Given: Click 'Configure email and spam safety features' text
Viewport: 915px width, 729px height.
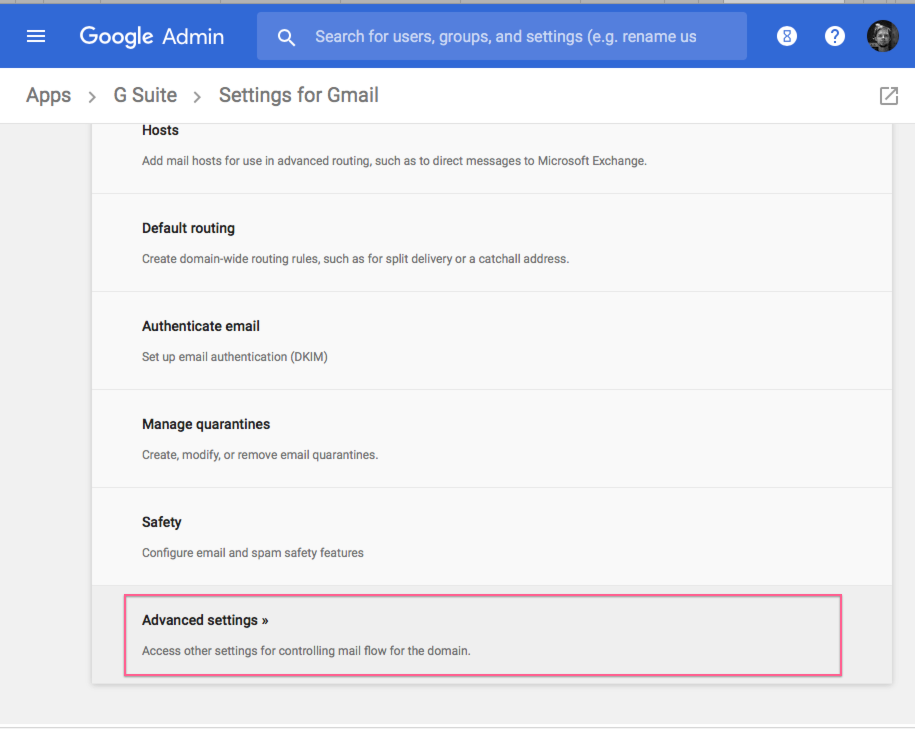Looking at the screenshot, I should click(253, 553).
